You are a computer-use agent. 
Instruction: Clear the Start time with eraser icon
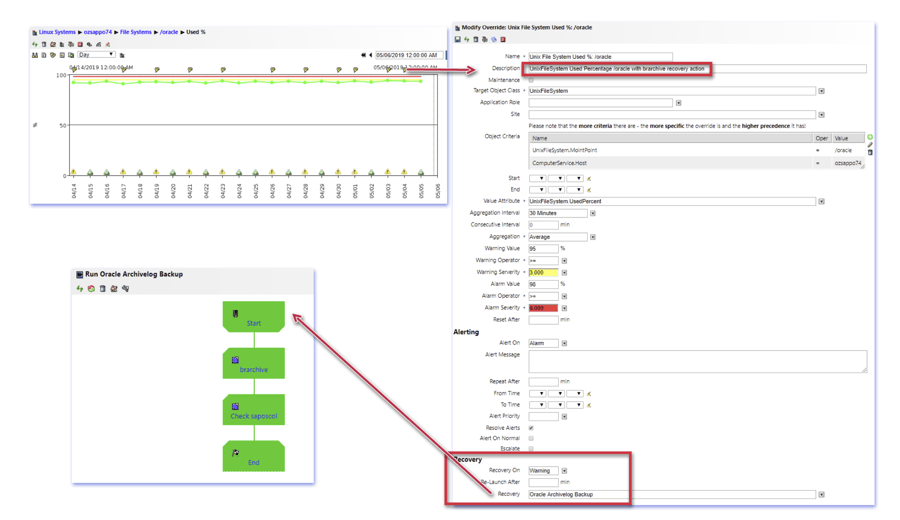click(589, 178)
